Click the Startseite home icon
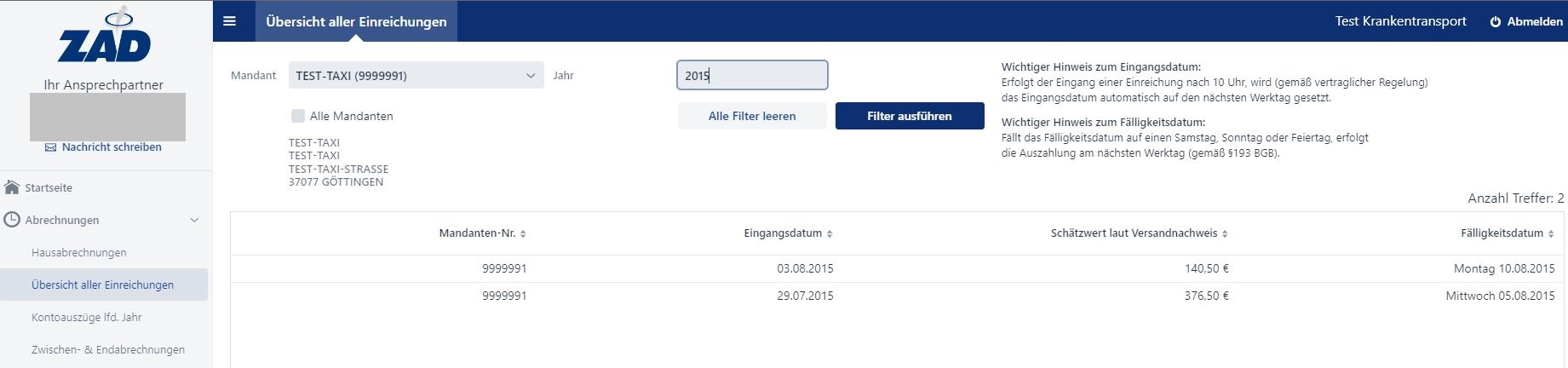Viewport: 1568px width, 368px height. pyautogui.click(x=12, y=187)
